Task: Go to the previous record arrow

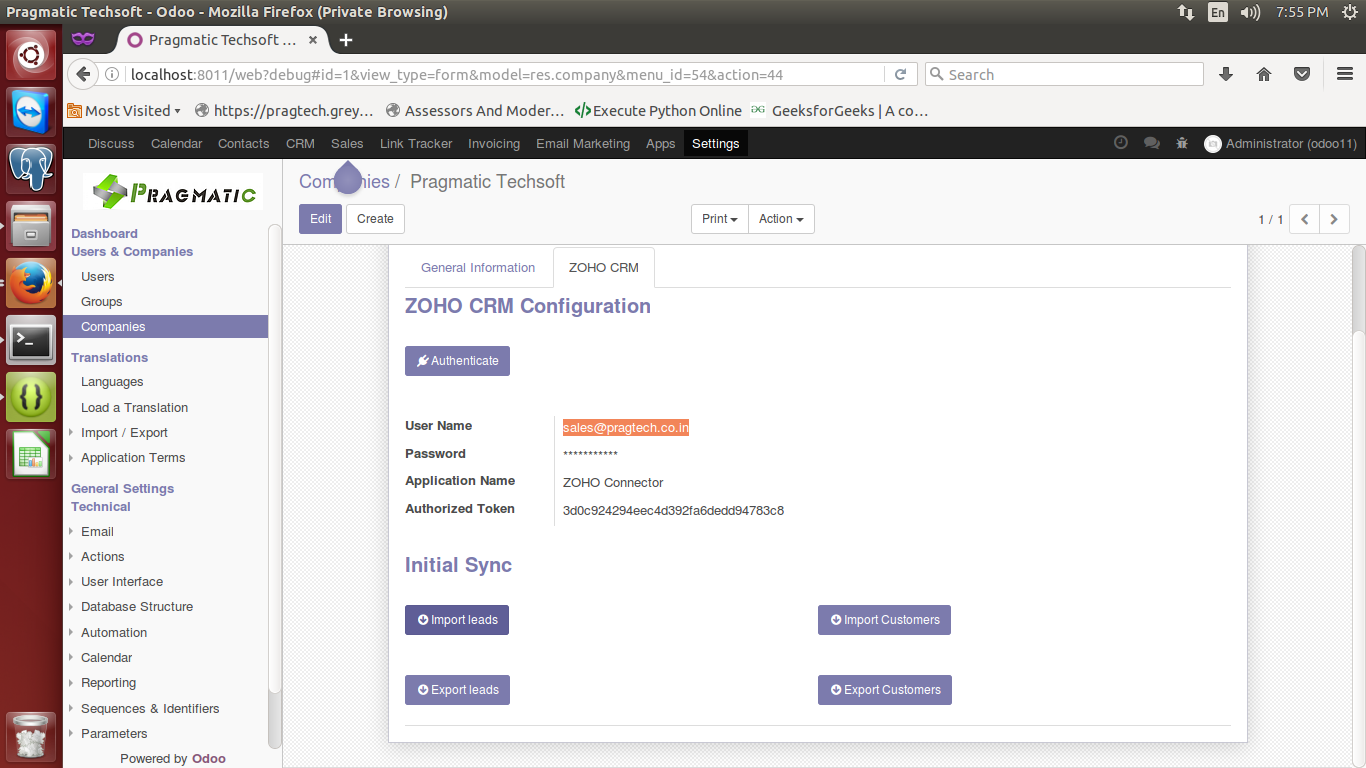Action: point(1305,219)
